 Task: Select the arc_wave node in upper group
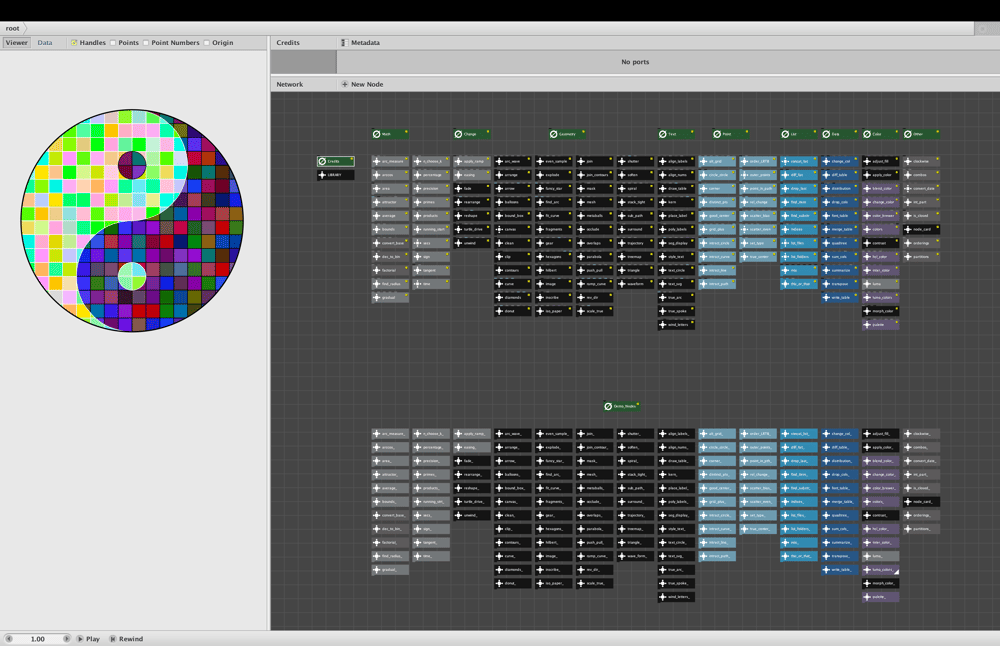(x=513, y=161)
